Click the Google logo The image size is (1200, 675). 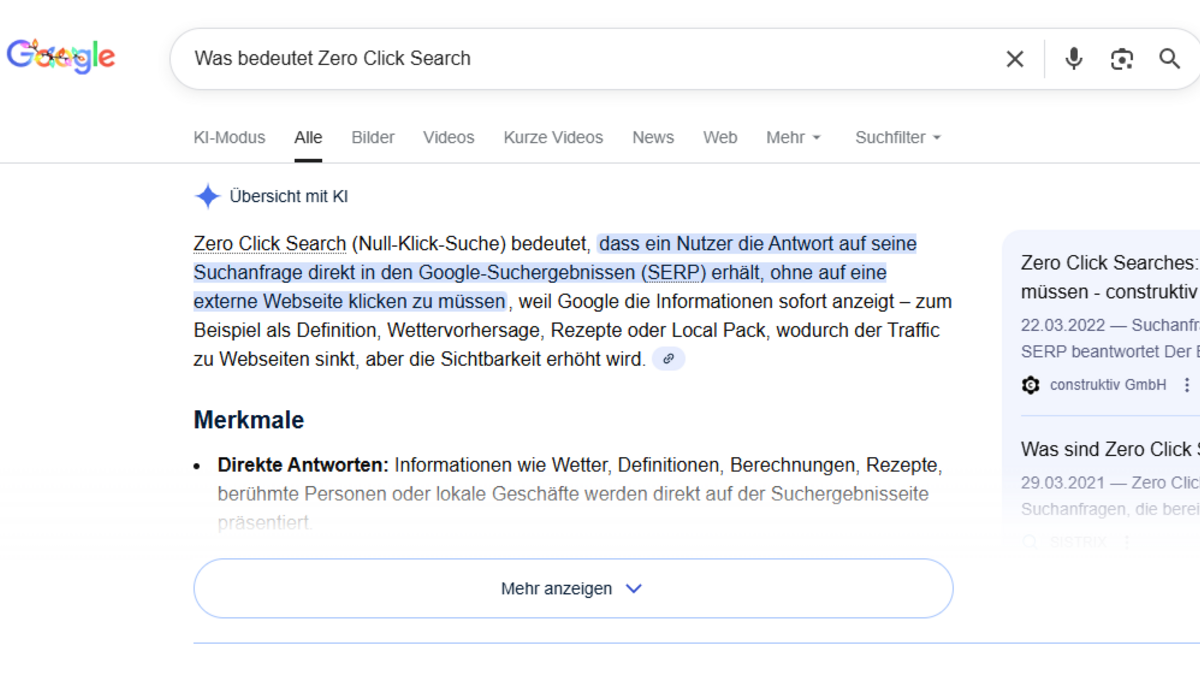coord(61,57)
